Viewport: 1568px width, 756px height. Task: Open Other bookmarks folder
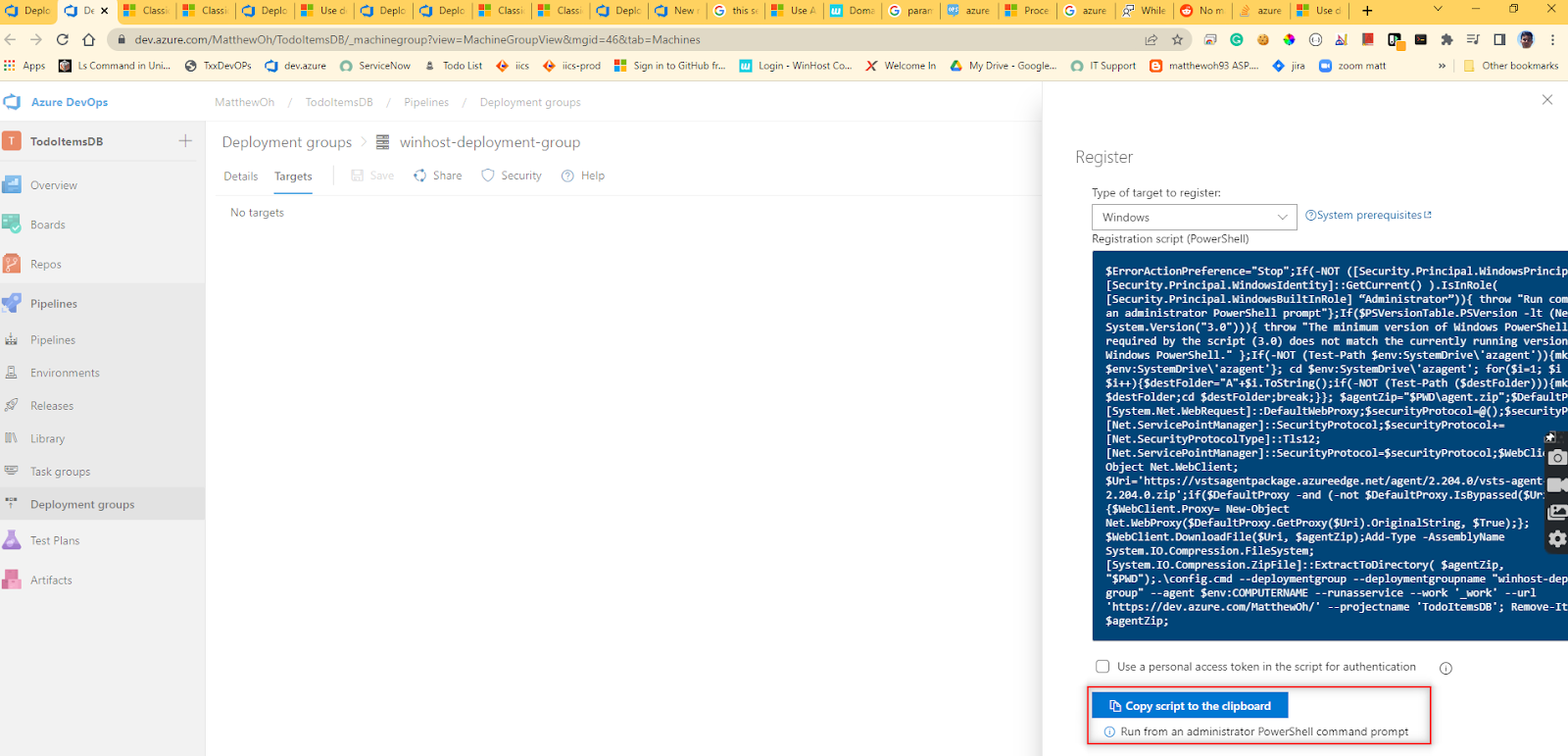1510,66
